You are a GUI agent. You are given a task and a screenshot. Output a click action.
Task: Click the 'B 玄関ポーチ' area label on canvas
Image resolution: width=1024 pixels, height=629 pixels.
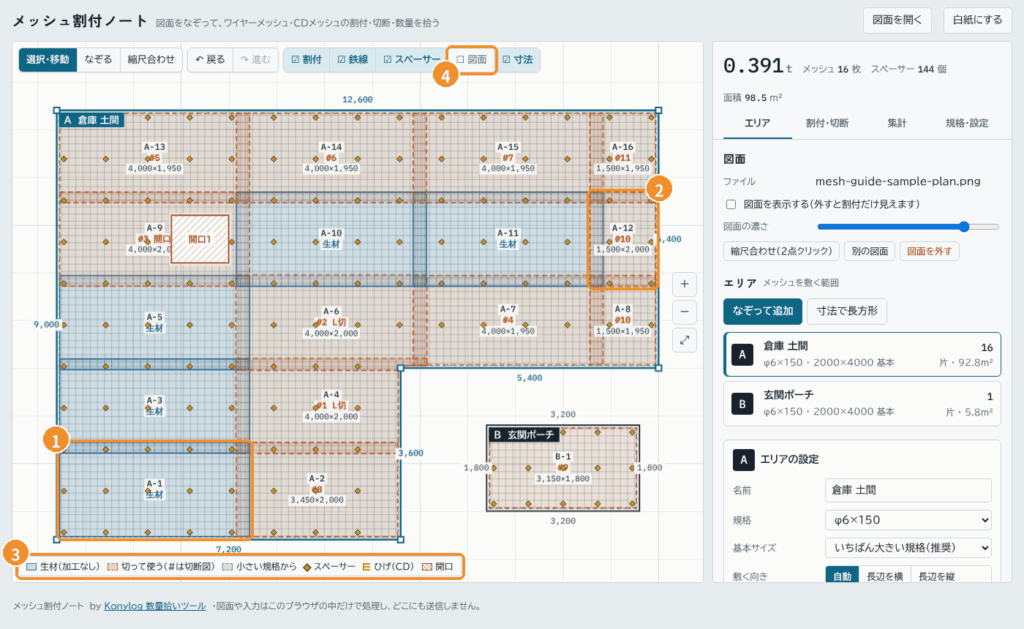pyautogui.click(x=524, y=434)
